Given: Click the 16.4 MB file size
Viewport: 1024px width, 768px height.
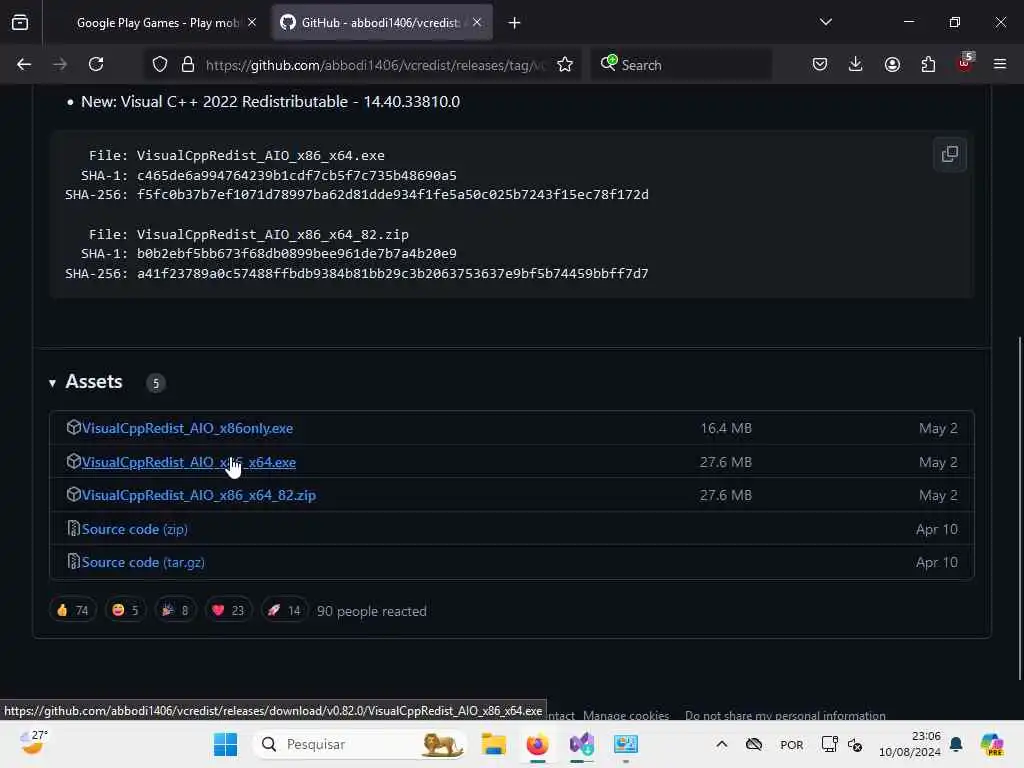Looking at the screenshot, I should click(x=726, y=428).
